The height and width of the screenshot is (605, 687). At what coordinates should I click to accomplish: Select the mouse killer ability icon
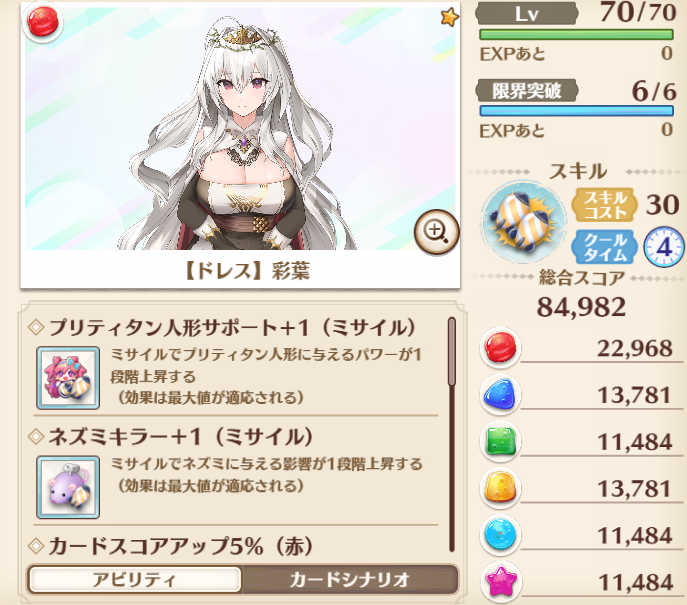coord(68,487)
